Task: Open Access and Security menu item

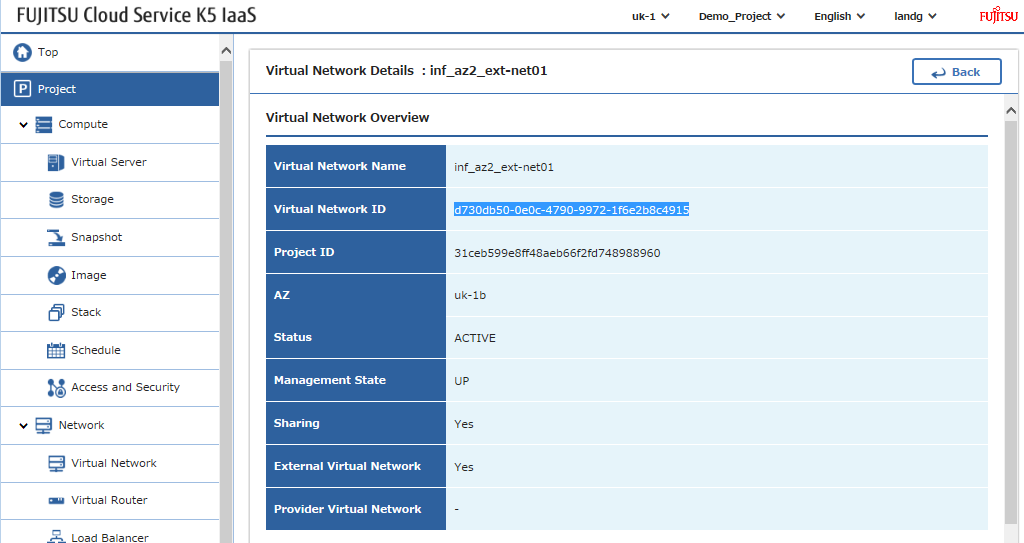Action: [110, 387]
